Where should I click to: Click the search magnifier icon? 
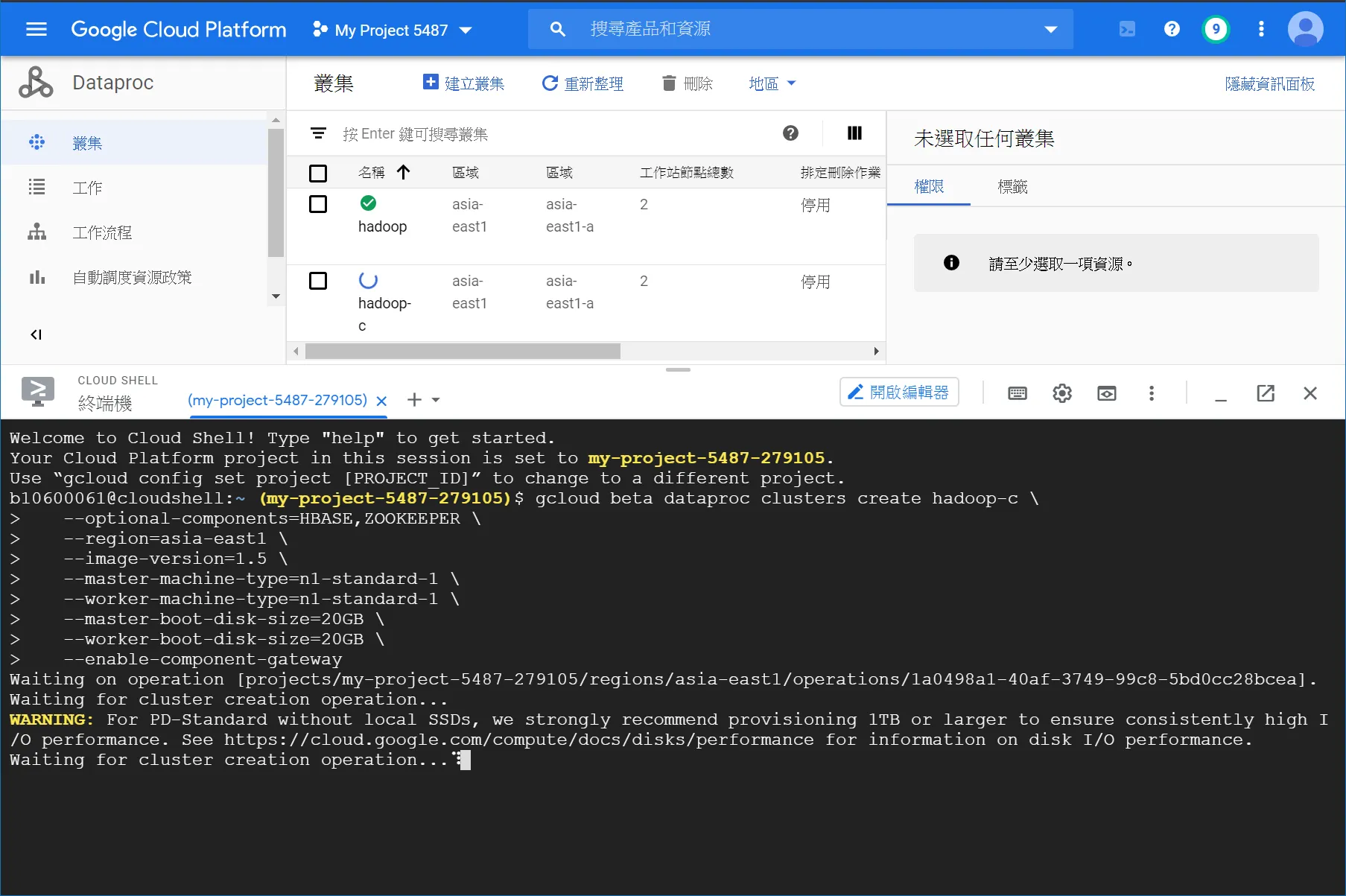coord(557,29)
